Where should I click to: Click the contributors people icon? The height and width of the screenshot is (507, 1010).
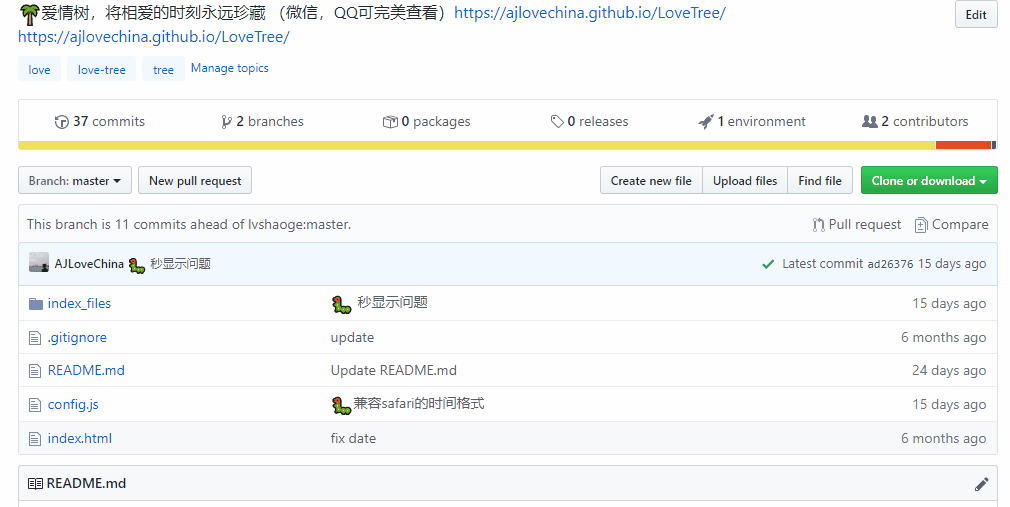pos(870,121)
